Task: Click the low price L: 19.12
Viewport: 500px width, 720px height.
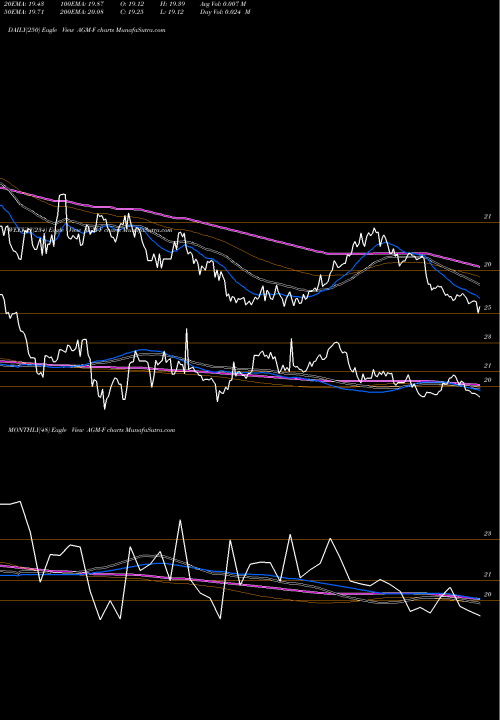Action: click(x=172, y=12)
